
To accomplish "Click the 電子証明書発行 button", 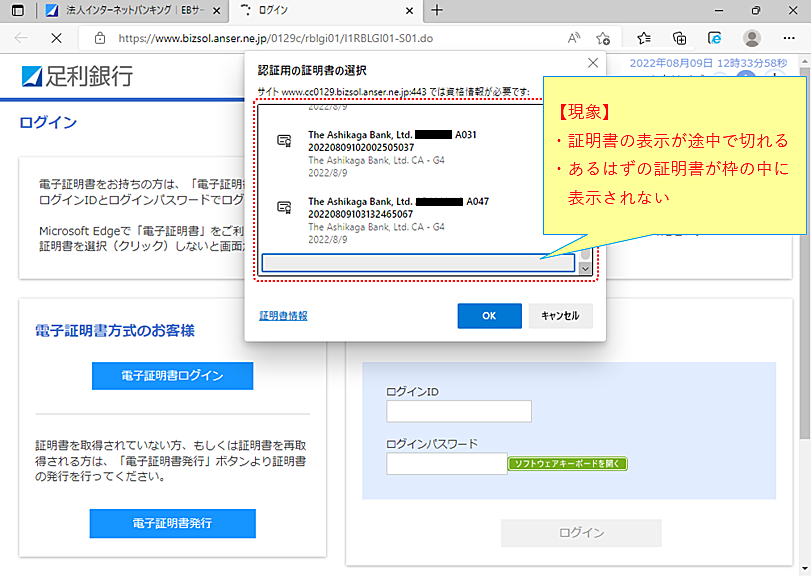I will pos(172,523).
